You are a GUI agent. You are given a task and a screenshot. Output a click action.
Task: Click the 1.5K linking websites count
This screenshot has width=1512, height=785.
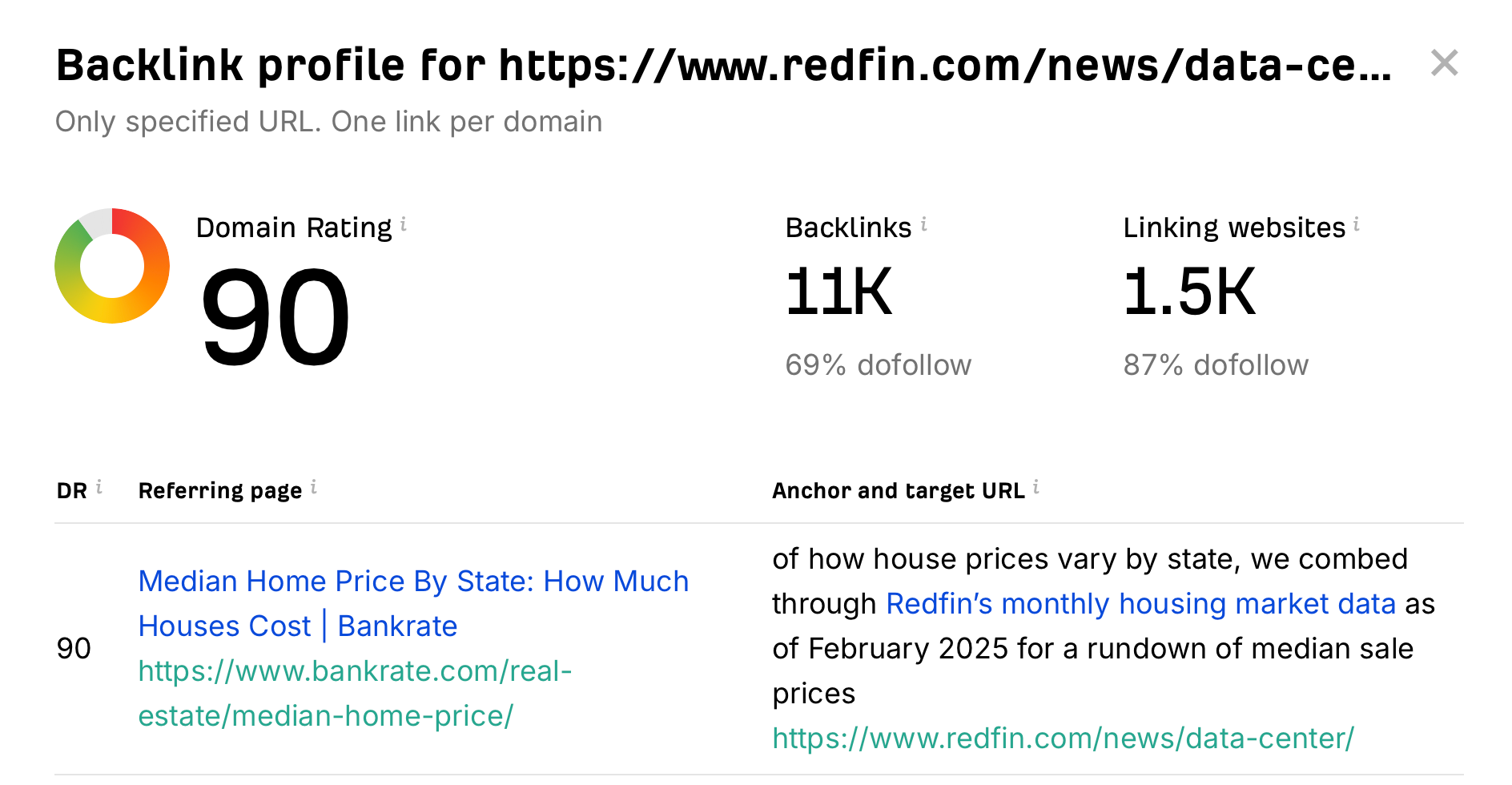[1188, 292]
